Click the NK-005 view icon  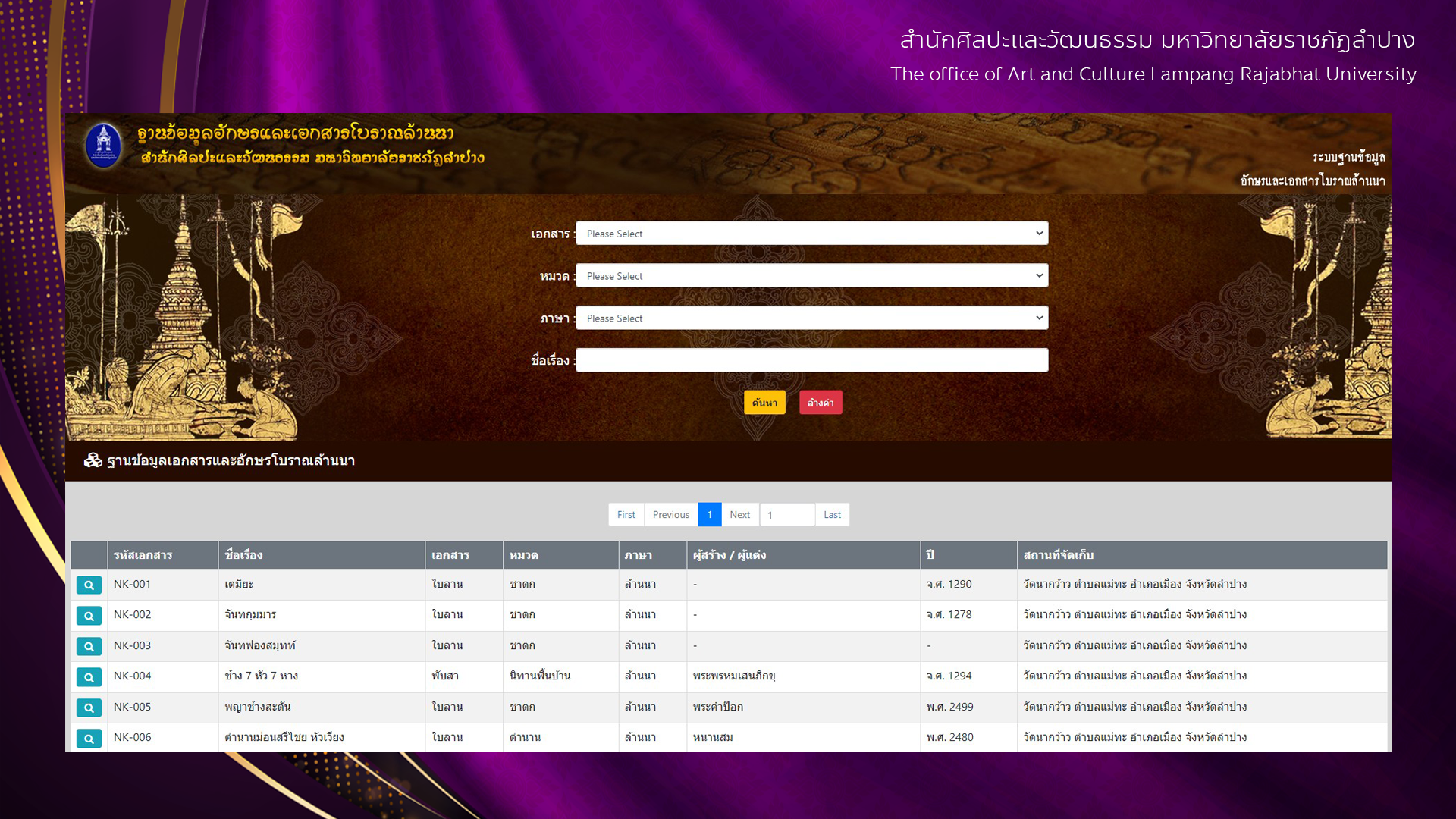click(89, 708)
